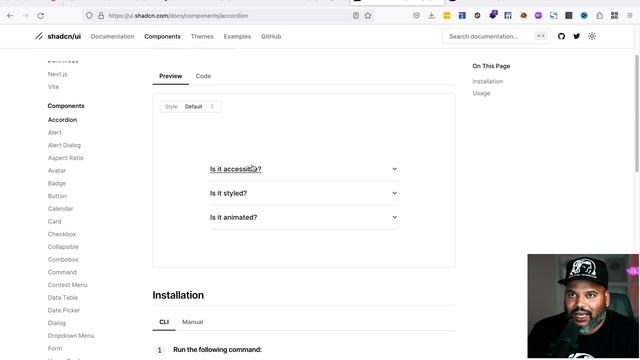Open Context Menu in the sidebar
Viewport: 640px width, 360px height.
tap(67, 284)
